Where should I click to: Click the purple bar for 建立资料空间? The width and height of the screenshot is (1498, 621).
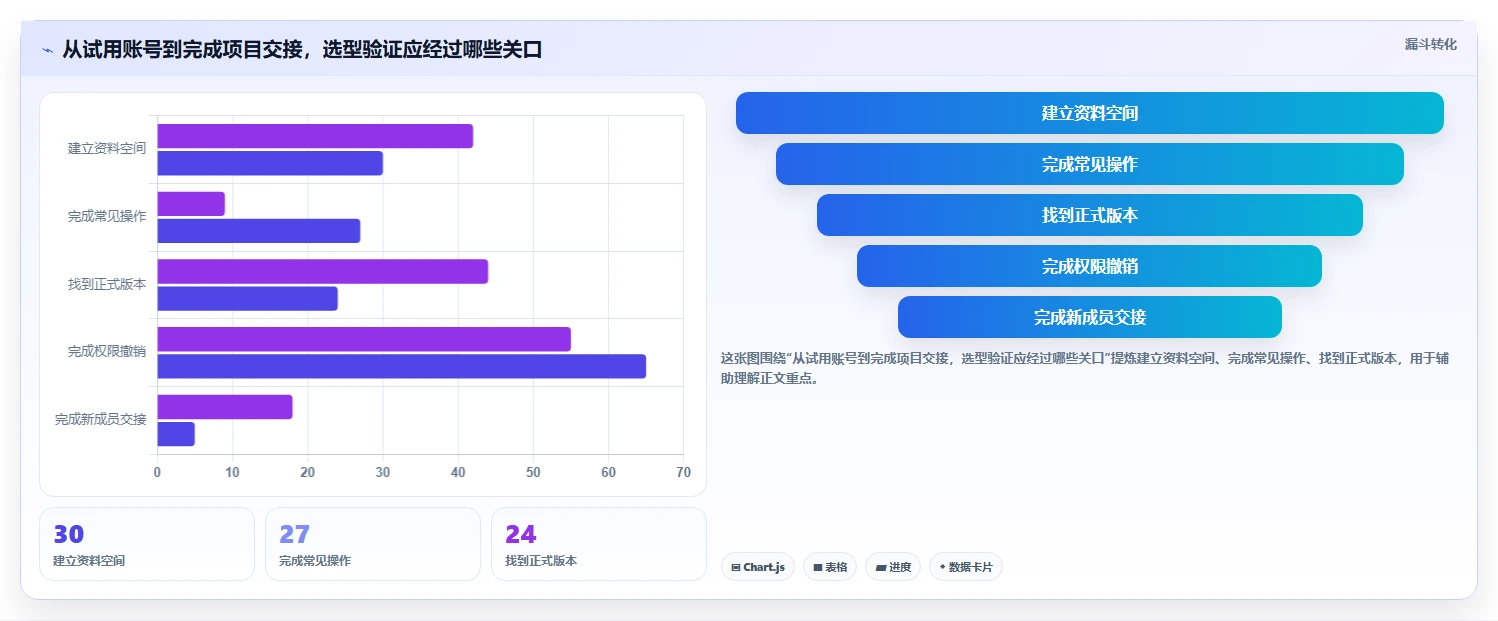[315, 136]
